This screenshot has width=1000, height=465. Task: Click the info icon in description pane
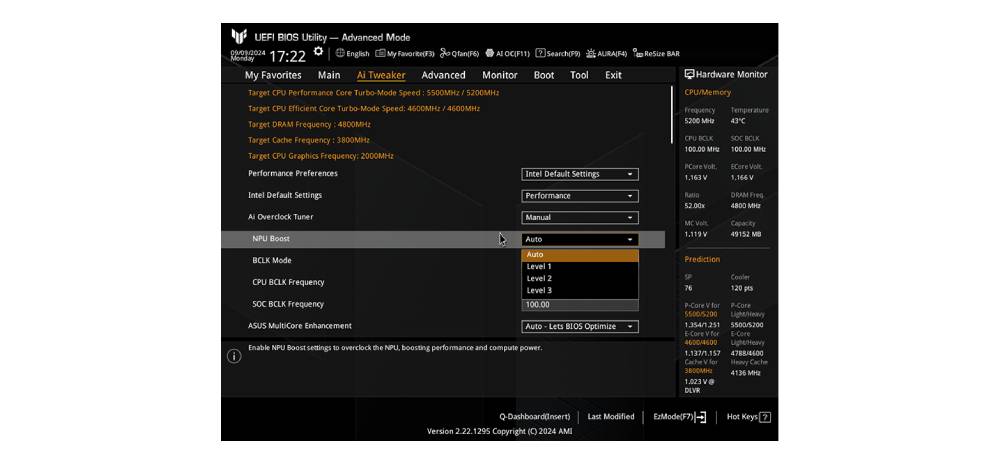(234, 357)
